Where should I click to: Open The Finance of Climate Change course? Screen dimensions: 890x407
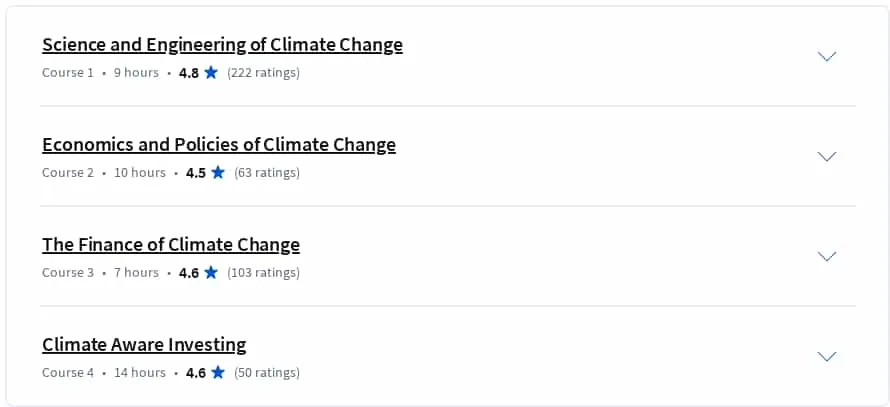tap(171, 245)
